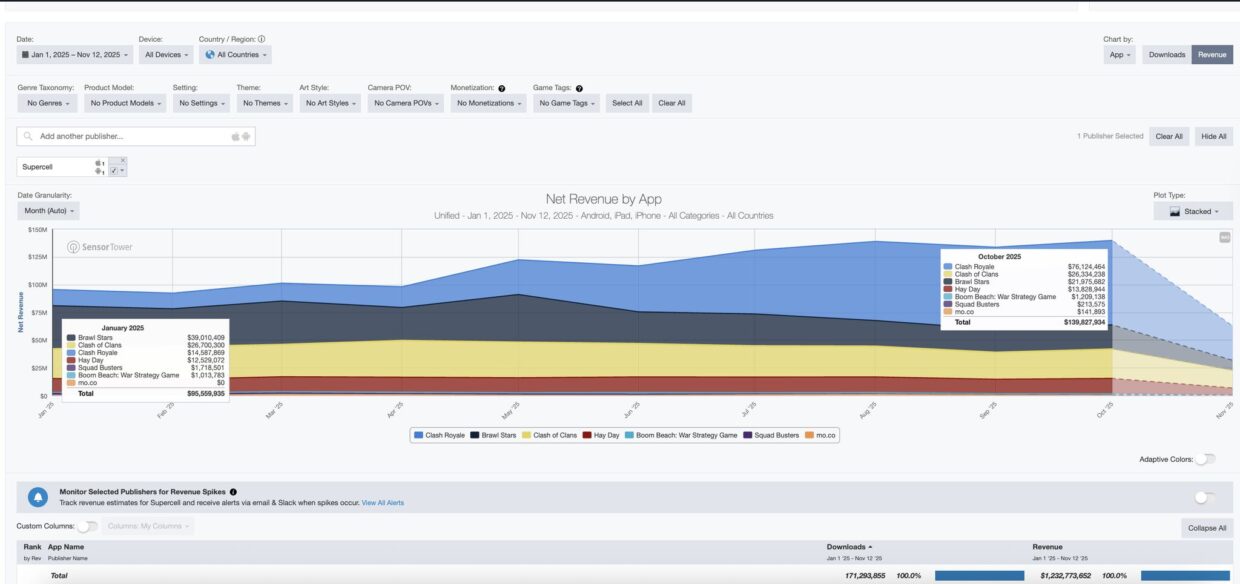Image resolution: width=1240 pixels, height=584 pixels.
Task: Click the Sensor Tower logo watermark on chart
Action: [99, 247]
